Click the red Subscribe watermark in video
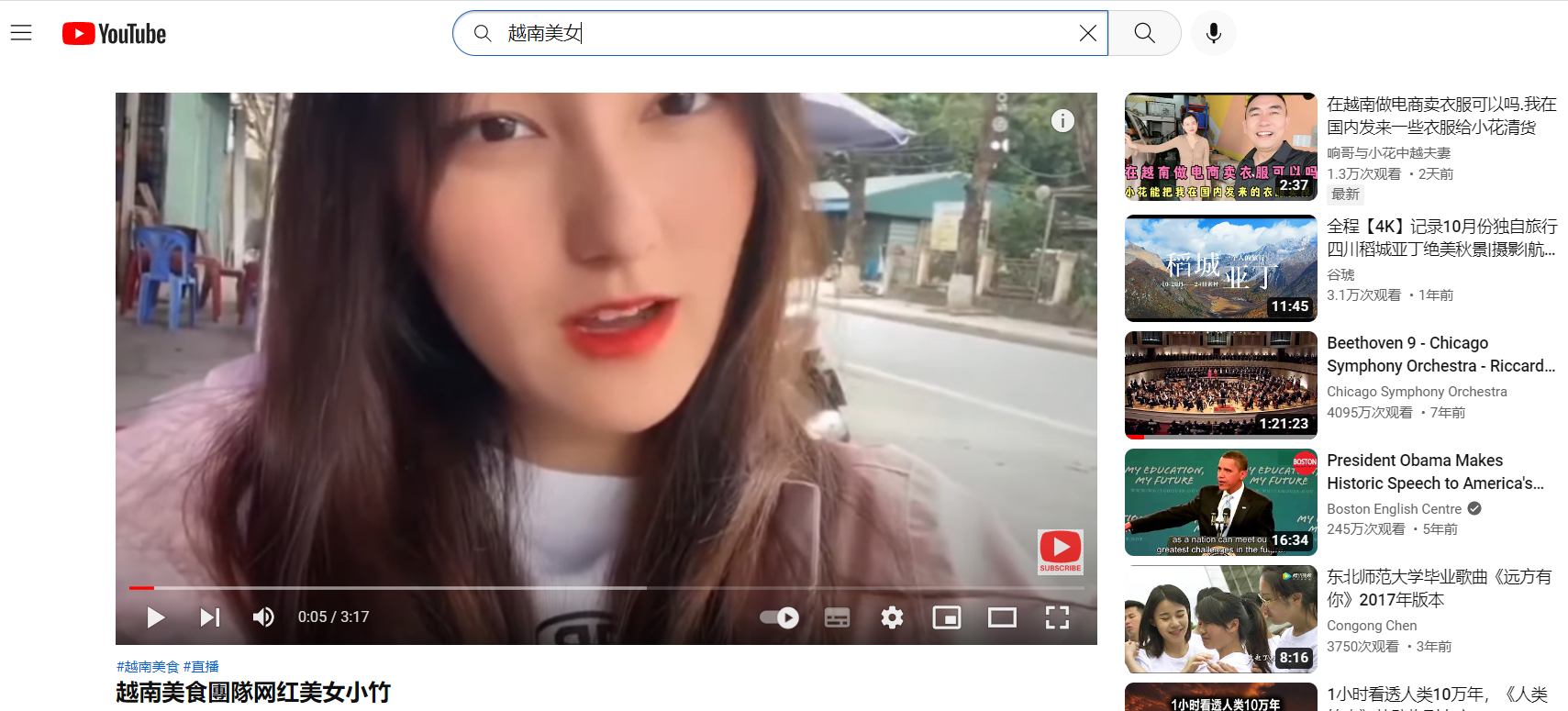This screenshot has width=1568, height=711. [1060, 552]
